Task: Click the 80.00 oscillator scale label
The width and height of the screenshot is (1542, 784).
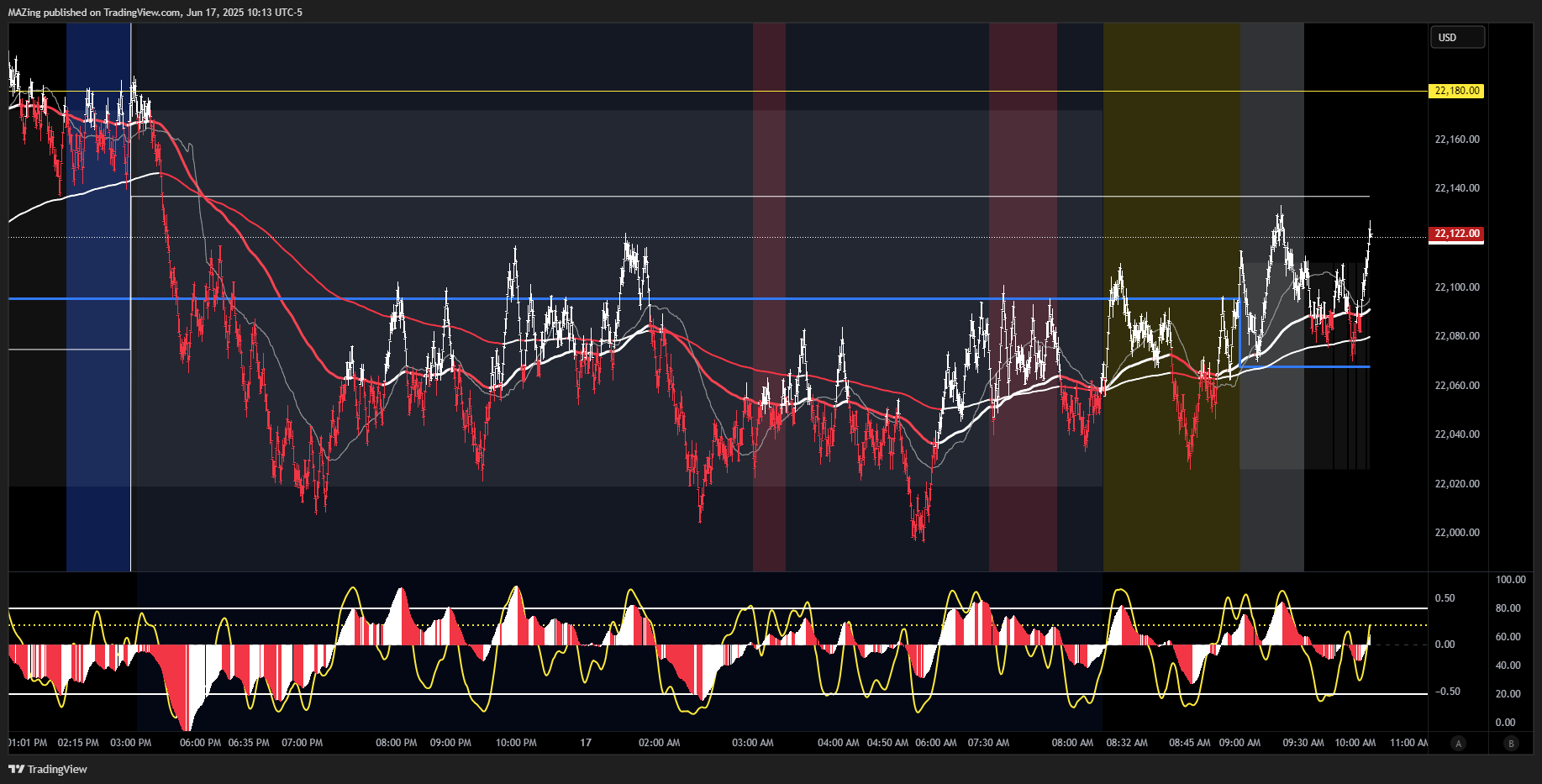Action: pyautogui.click(x=1508, y=608)
